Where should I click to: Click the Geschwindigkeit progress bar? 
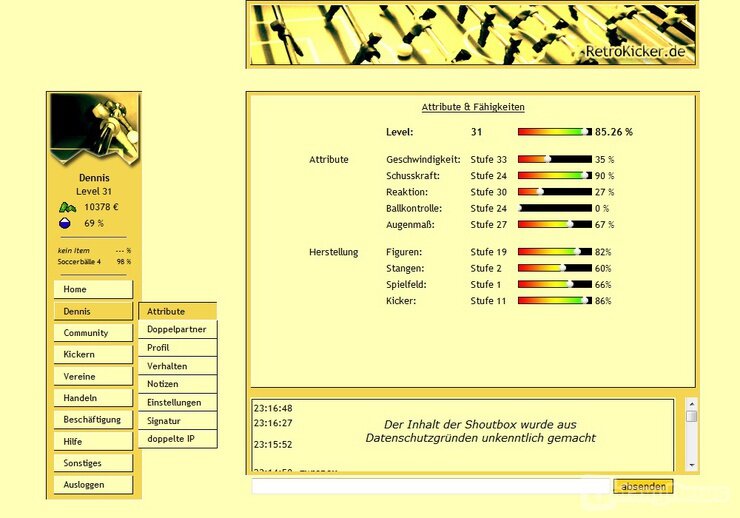coord(555,159)
